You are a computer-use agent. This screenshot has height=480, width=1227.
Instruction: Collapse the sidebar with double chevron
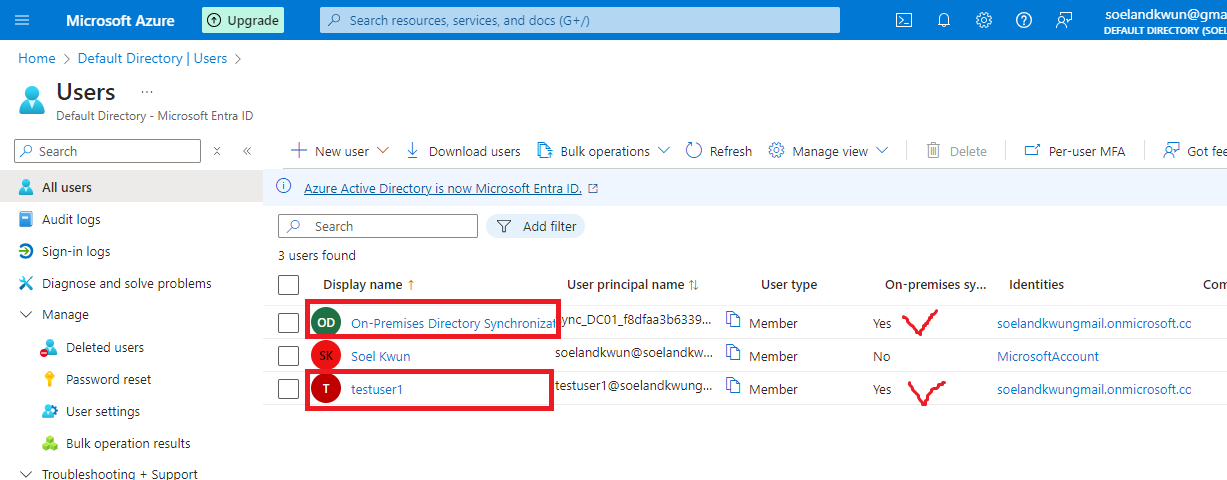(247, 151)
